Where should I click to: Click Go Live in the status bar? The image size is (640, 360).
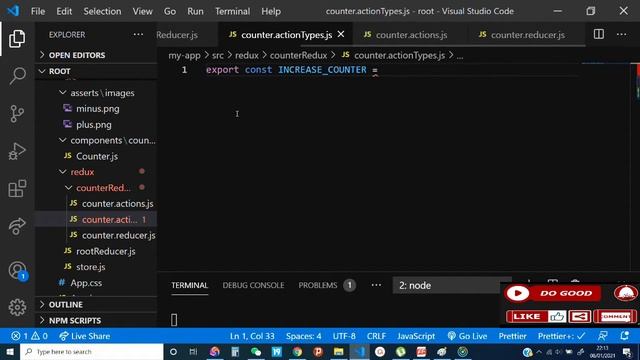[x=467, y=336]
